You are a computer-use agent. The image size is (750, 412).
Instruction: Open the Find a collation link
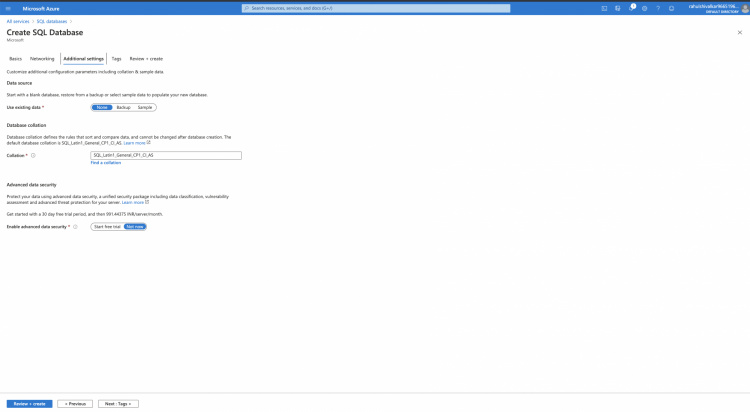tap(105, 162)
